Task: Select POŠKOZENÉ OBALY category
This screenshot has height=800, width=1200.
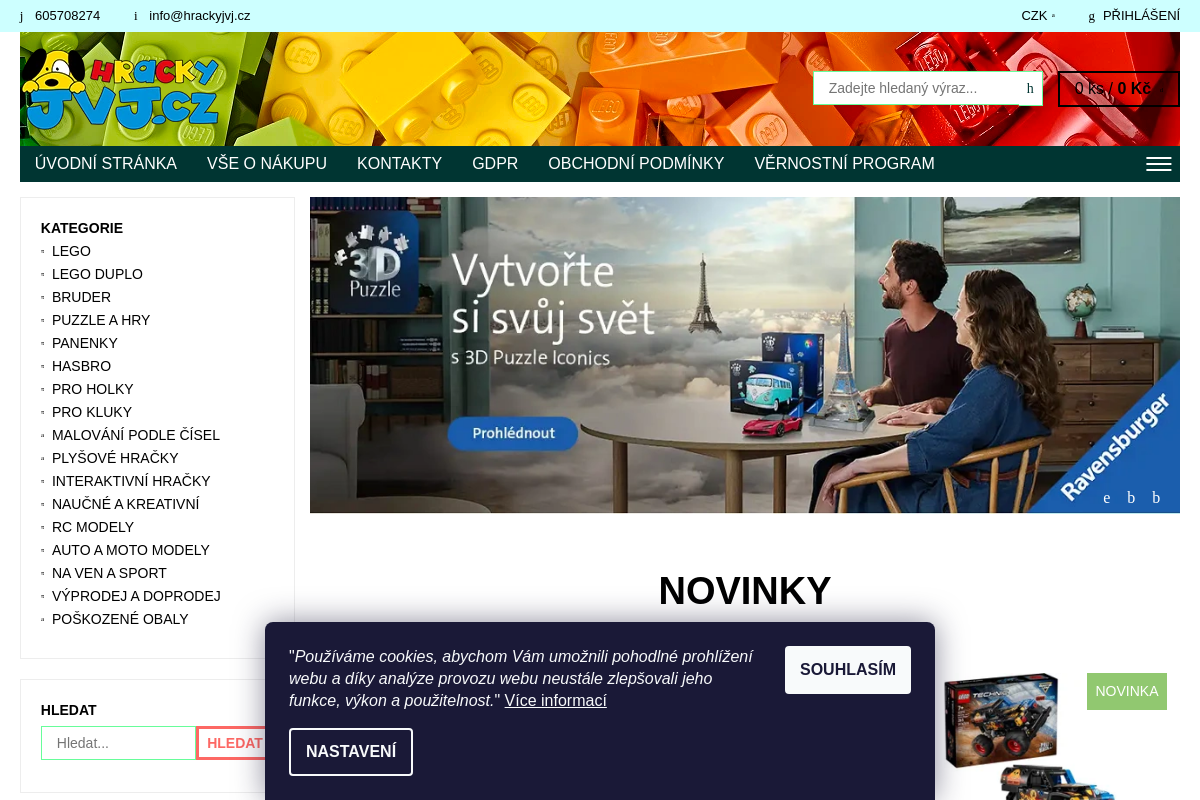Action: (120, 619)
